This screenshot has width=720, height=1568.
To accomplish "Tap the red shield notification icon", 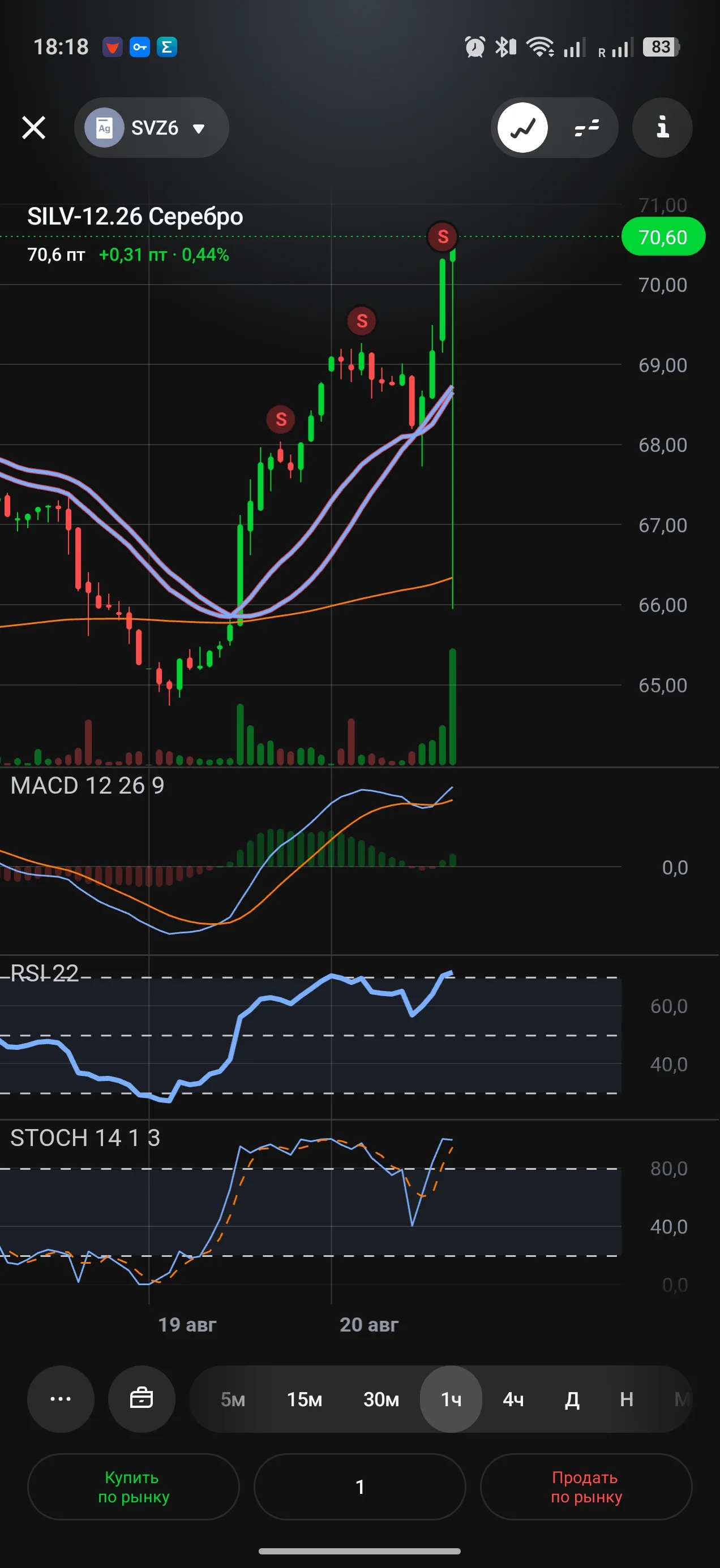I will (112, 47).
